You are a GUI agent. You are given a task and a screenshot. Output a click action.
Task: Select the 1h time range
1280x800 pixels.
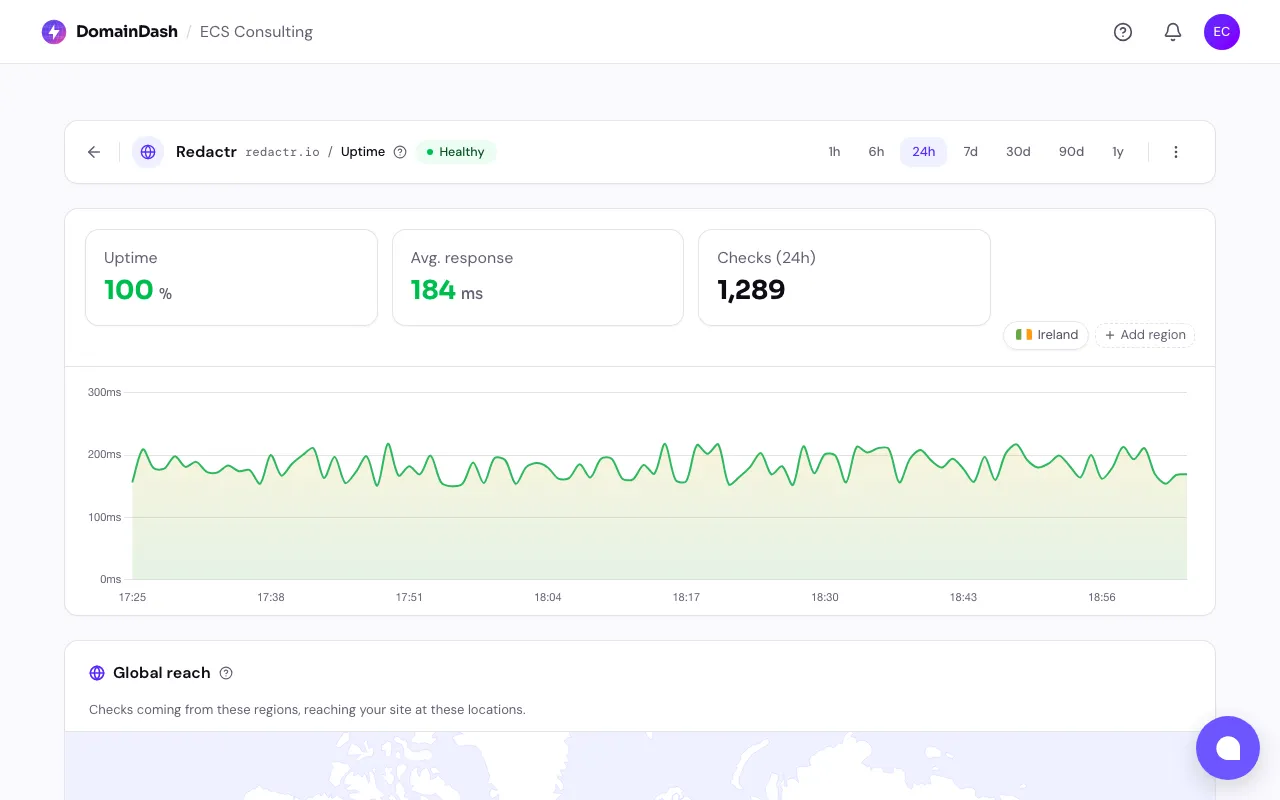834,152
